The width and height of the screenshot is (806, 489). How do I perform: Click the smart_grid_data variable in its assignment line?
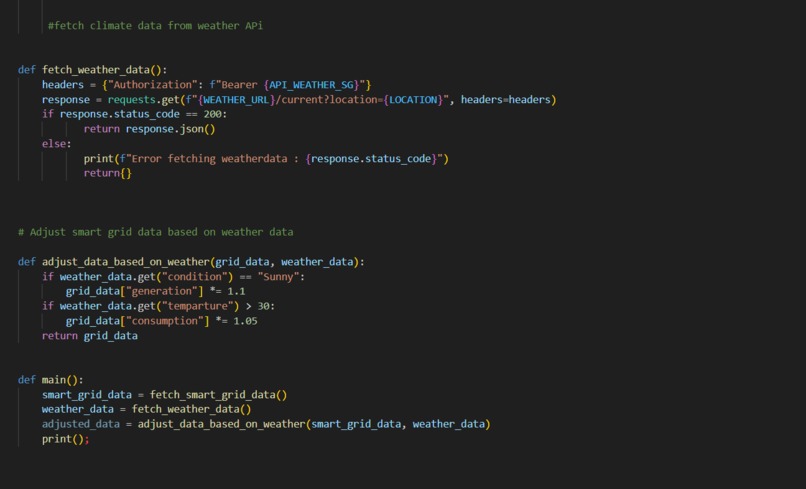pyautogui.click(x=87, y=395)
